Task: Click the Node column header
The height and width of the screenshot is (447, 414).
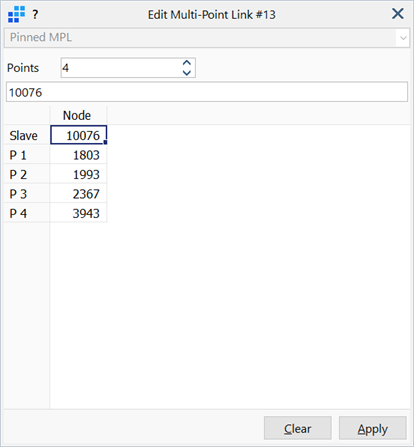Action: tap(78, 115)
